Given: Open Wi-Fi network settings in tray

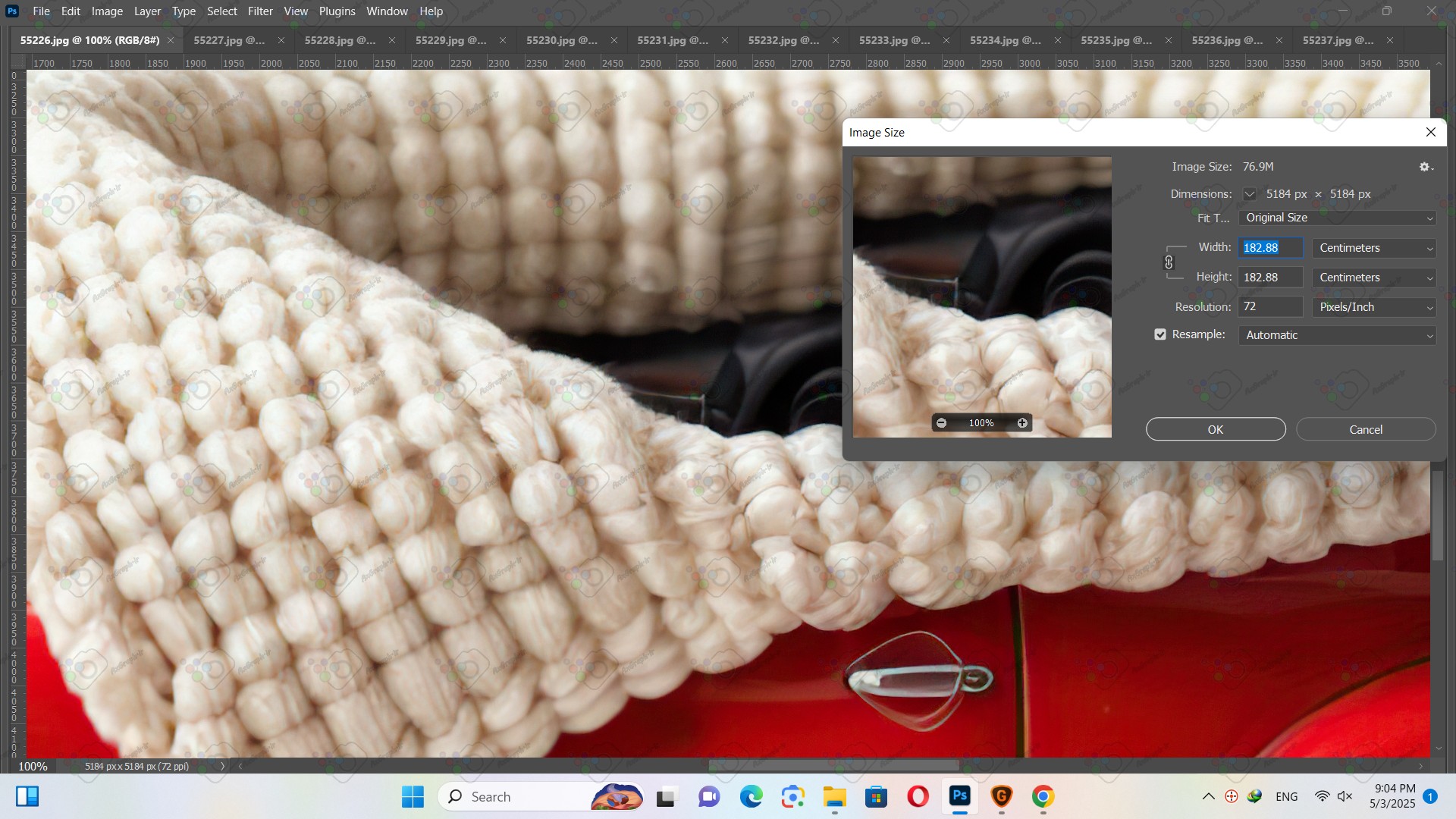Looking at the screenshot, I should coord(1322,796).
